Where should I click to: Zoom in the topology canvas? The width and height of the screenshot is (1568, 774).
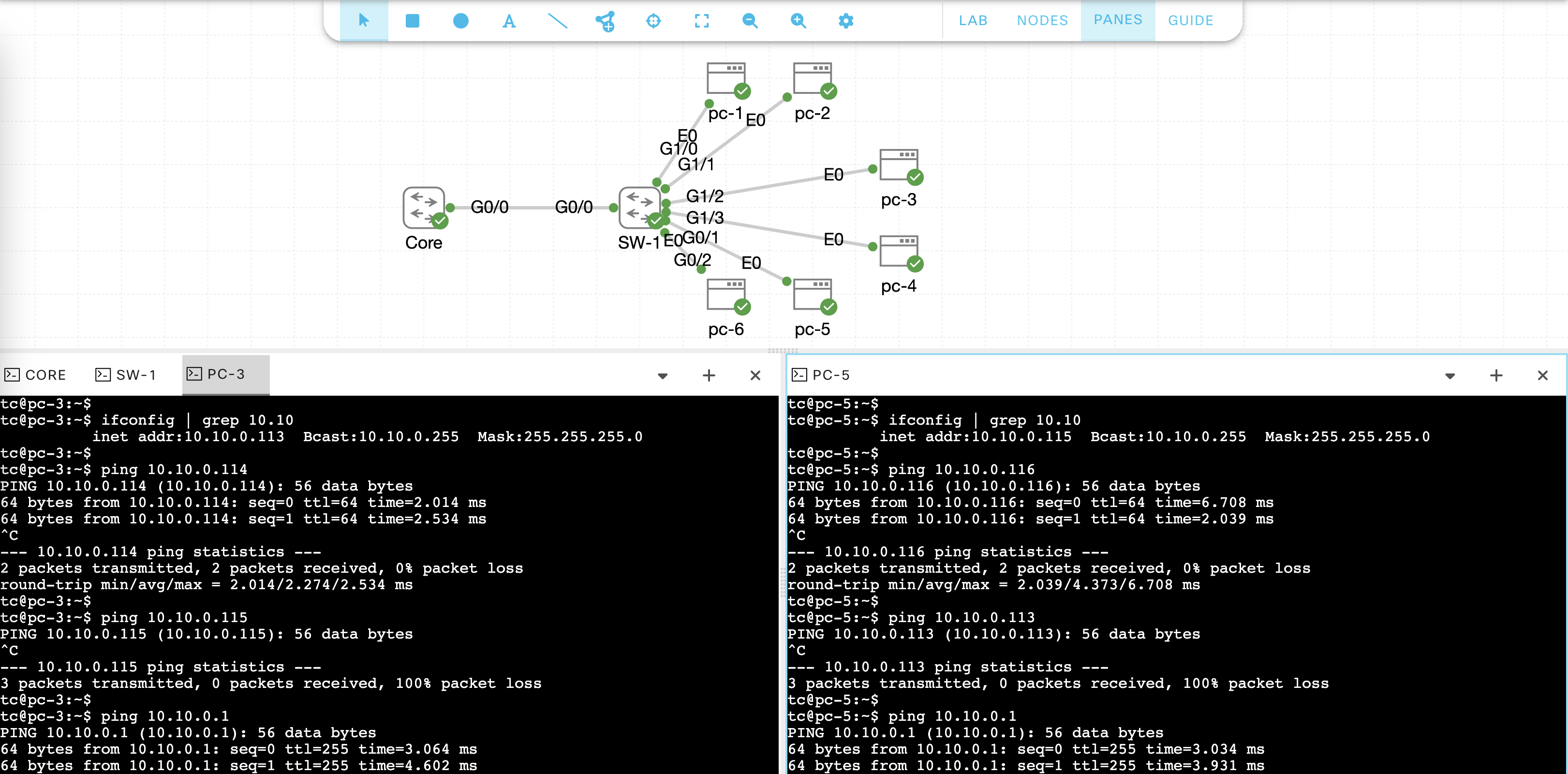click(798, 21)
